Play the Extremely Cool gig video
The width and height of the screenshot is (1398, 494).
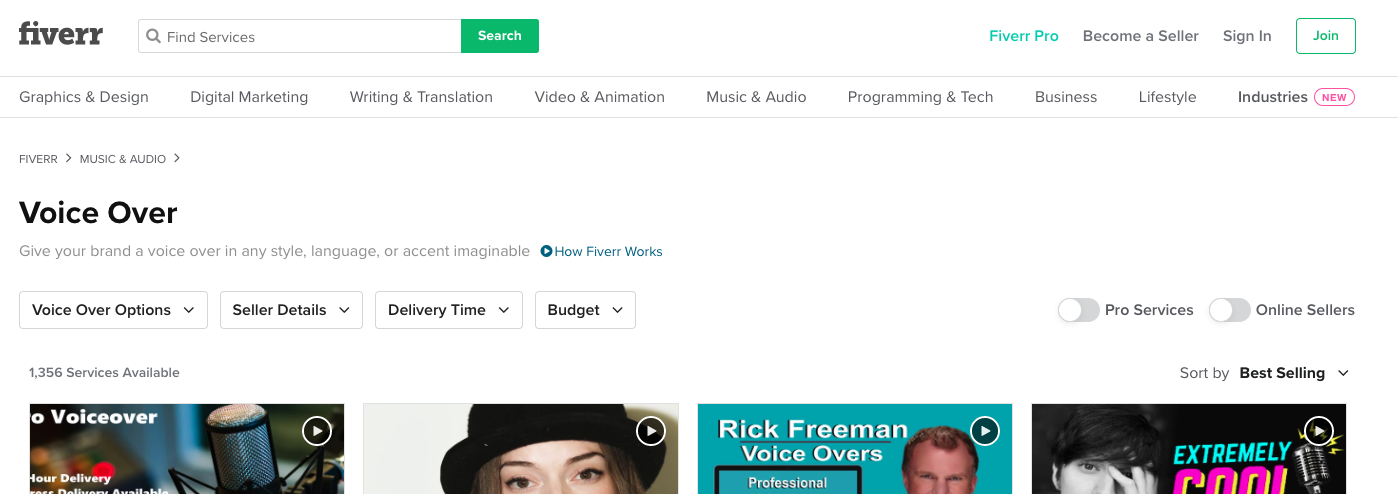click(x=1319, y=431)
